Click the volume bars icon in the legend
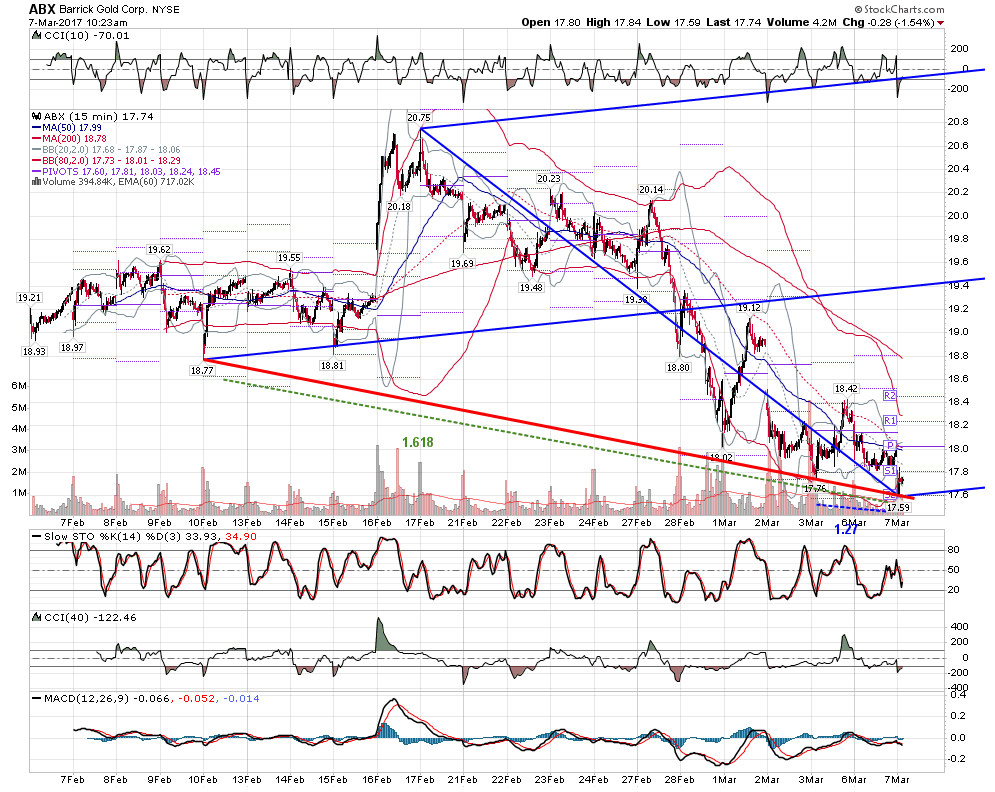Screen dimensions: 995x792 tap(37, 182)
